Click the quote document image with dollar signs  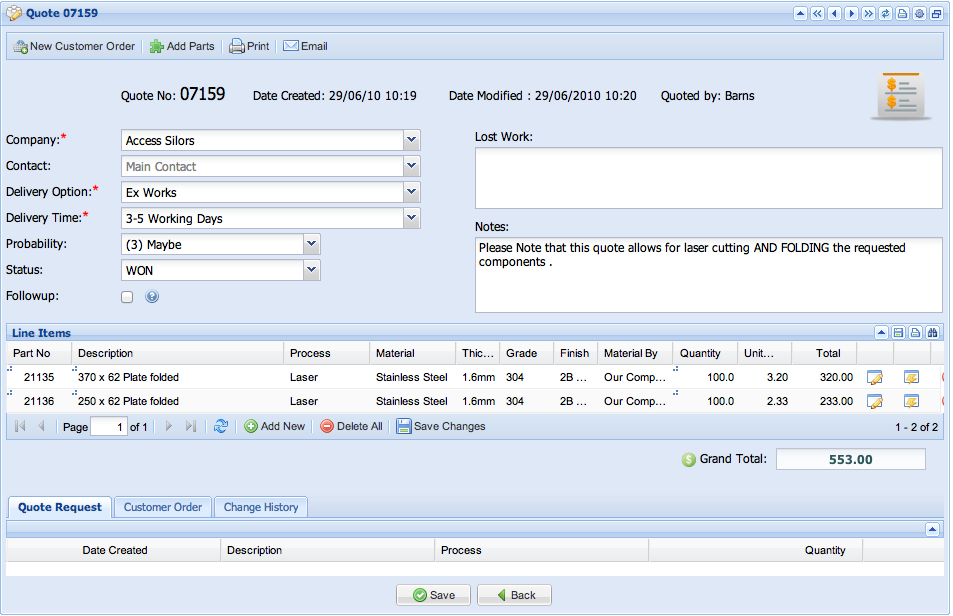pos(901,96)
